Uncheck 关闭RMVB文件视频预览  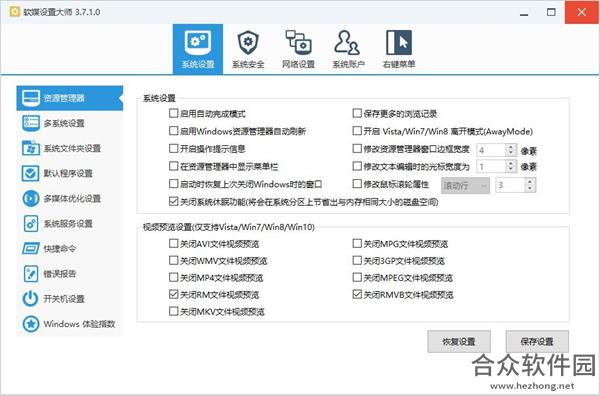357,294
